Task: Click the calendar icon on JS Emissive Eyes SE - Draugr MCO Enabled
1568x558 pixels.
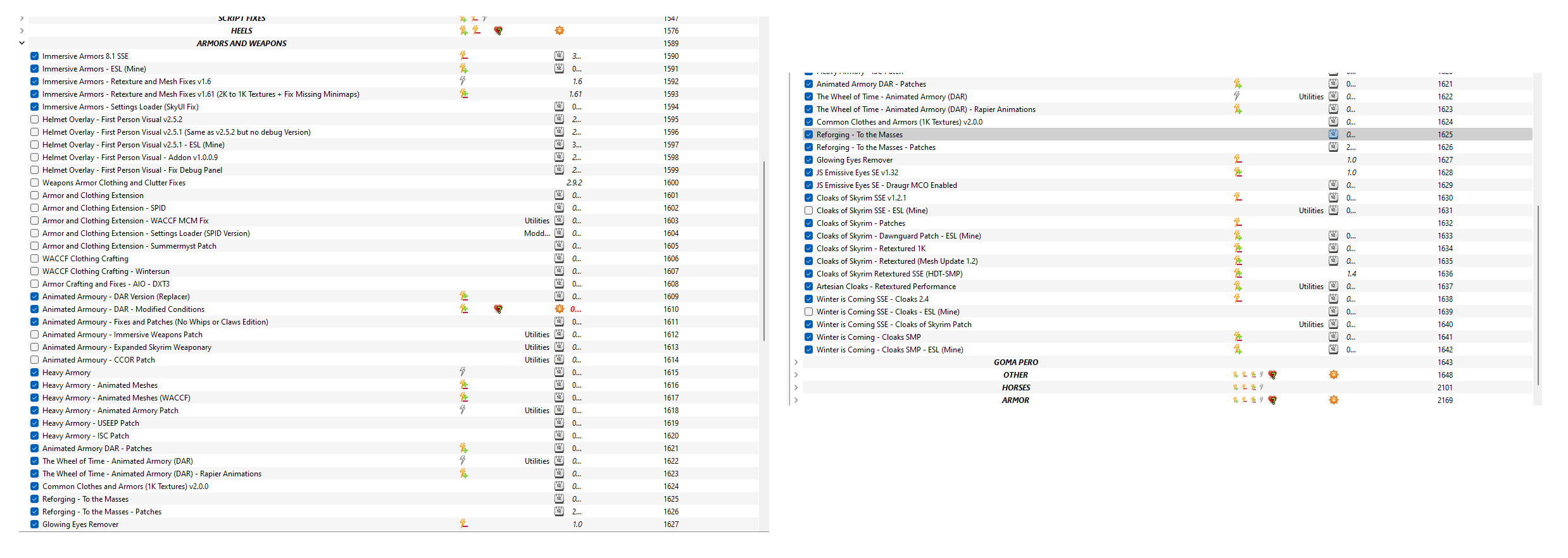Action: coord(1334,185)
